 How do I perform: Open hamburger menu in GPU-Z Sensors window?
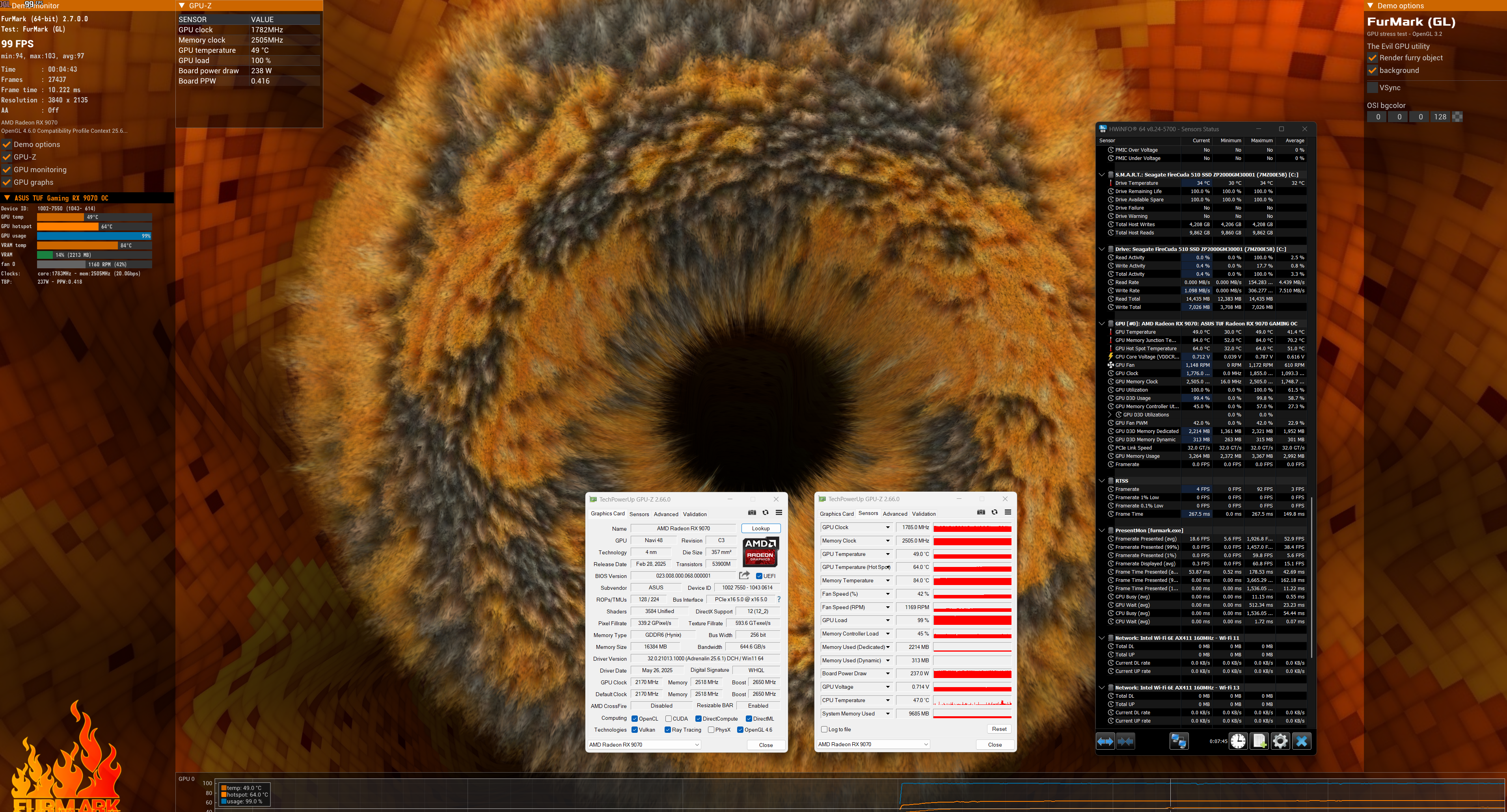(x=1008, y=512)
